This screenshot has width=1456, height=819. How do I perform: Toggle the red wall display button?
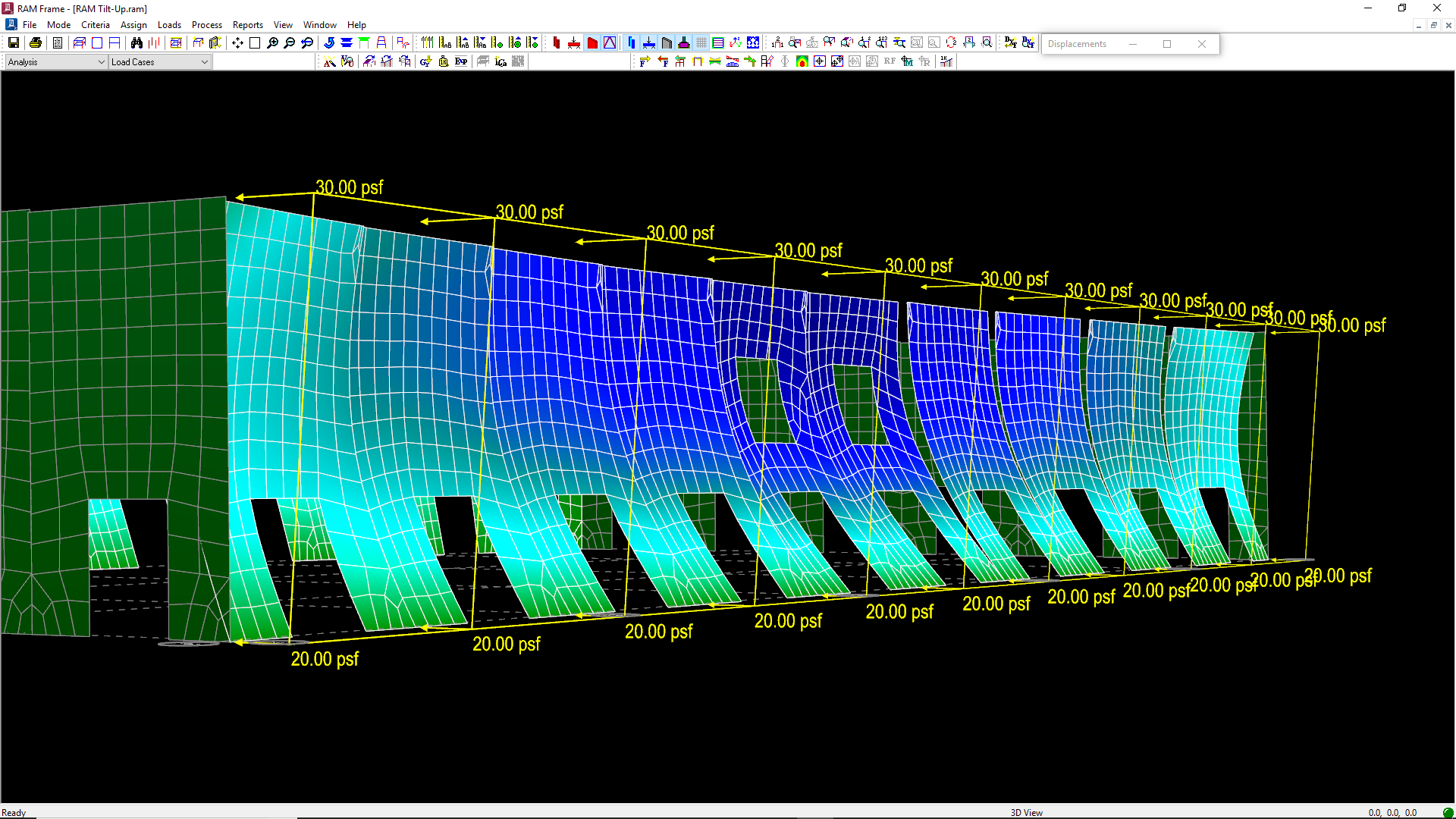592,43
